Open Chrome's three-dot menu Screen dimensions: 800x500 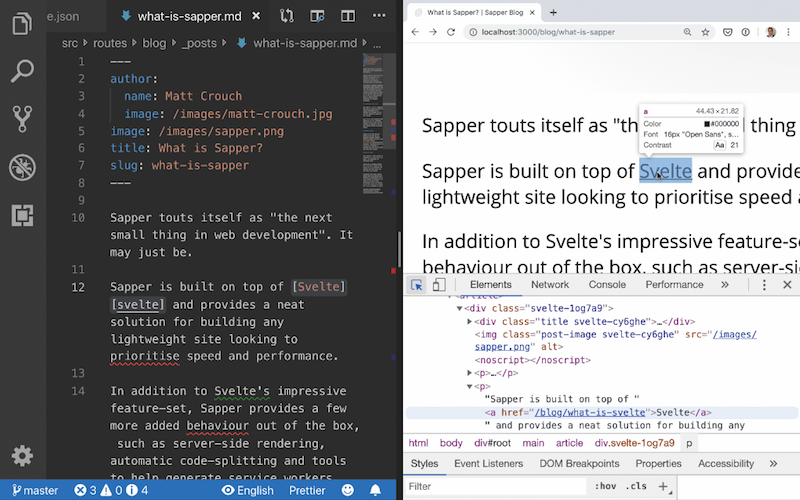coord(789,32)
